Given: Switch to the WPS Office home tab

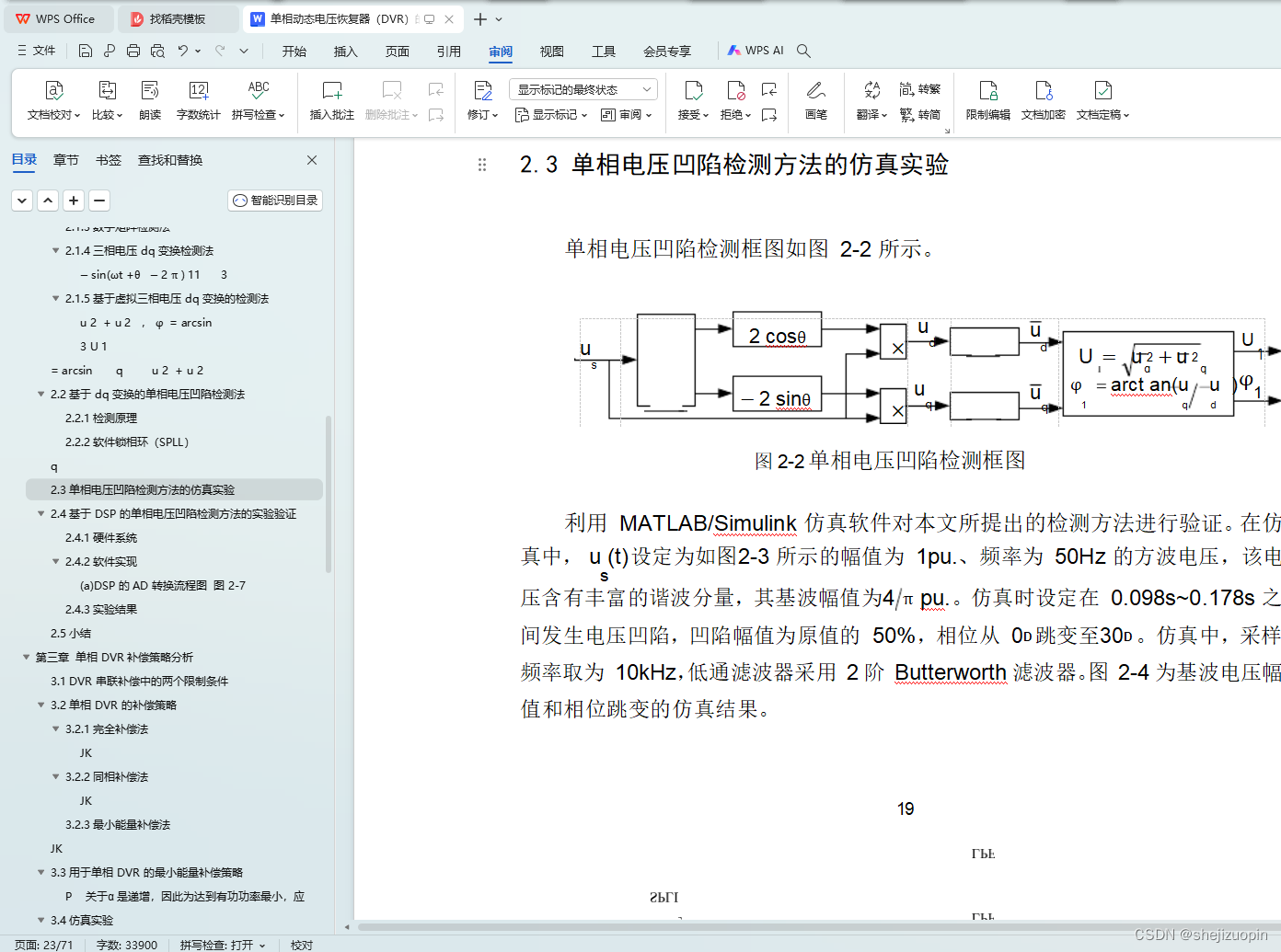Looking at the screenshot, I should (58, 18).
